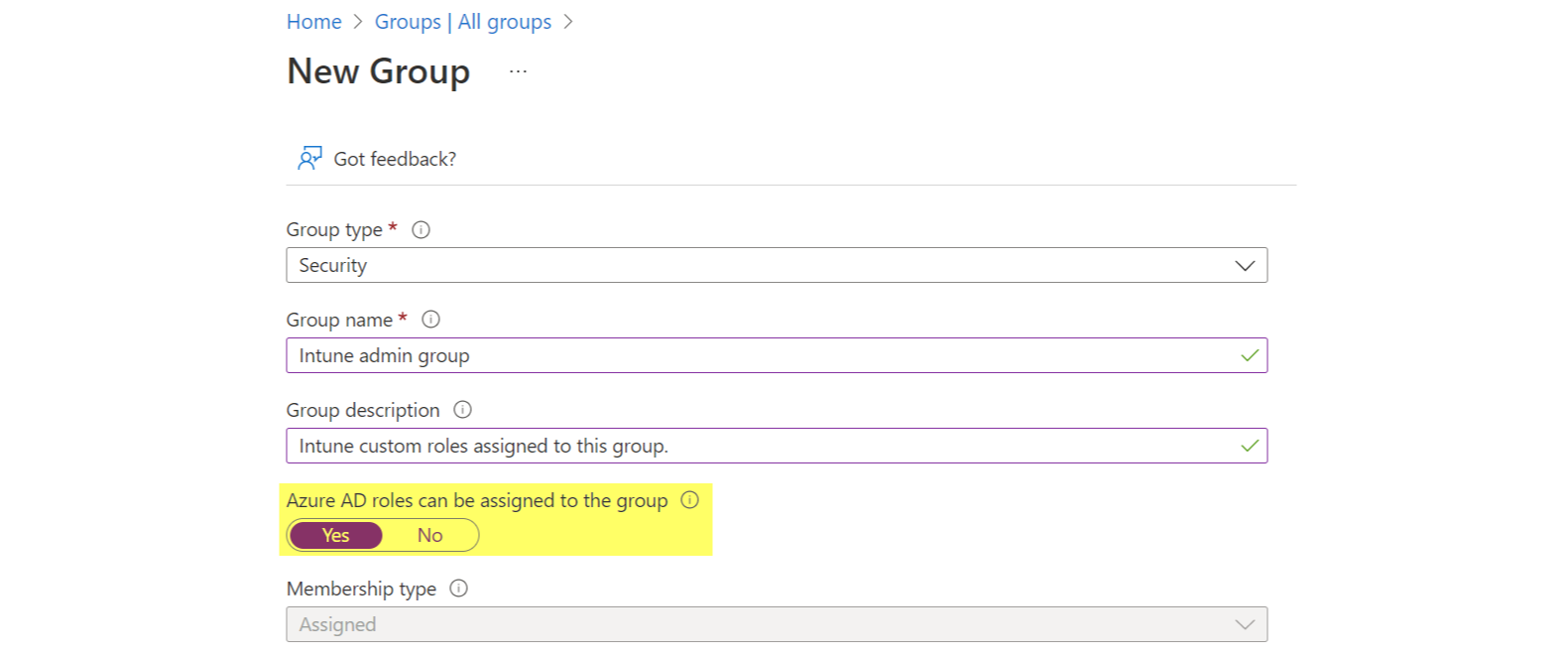Open Groups | All groups breadcrumb
Image resolution: width=1568 pixels, height=658 pixels.
pyautogui.click(x=463, y=21)
